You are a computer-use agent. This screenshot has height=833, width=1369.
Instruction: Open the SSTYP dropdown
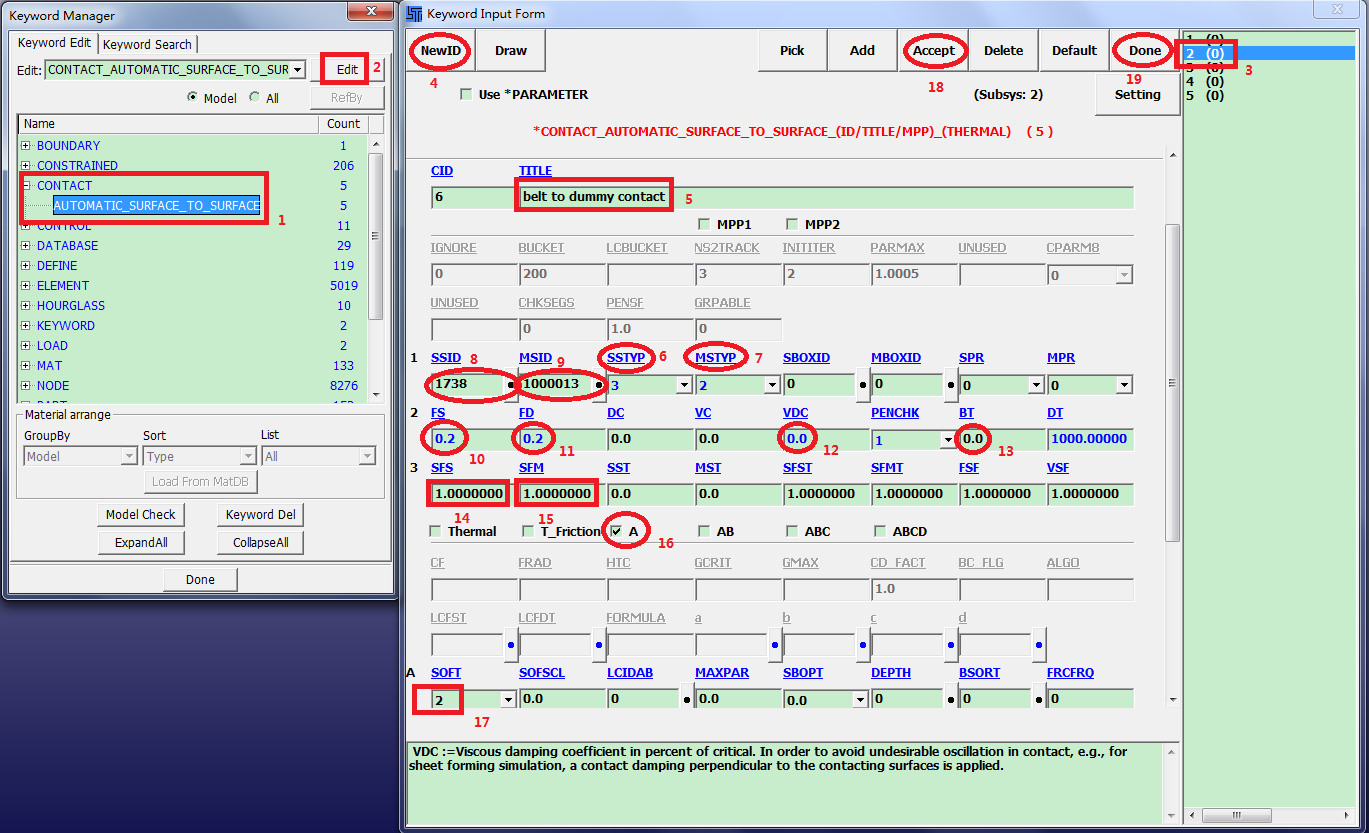pyautogui.click(x=684, y=385)
